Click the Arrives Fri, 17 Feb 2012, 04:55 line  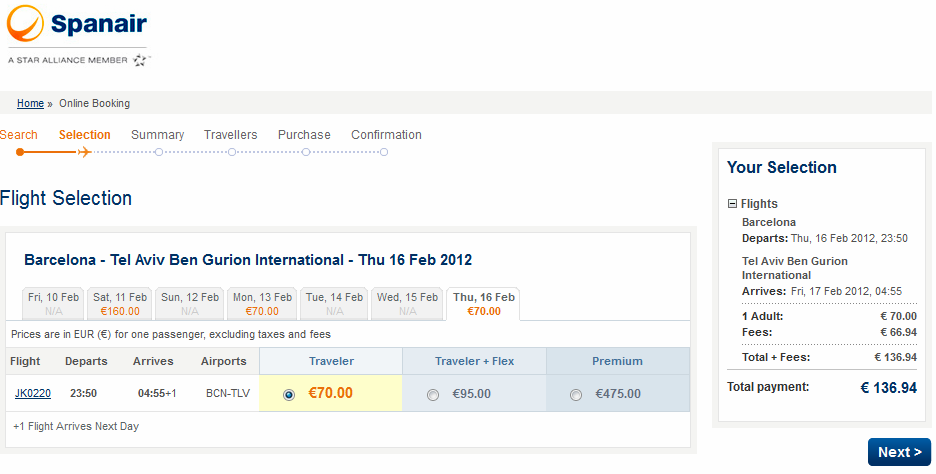point(822,291)
